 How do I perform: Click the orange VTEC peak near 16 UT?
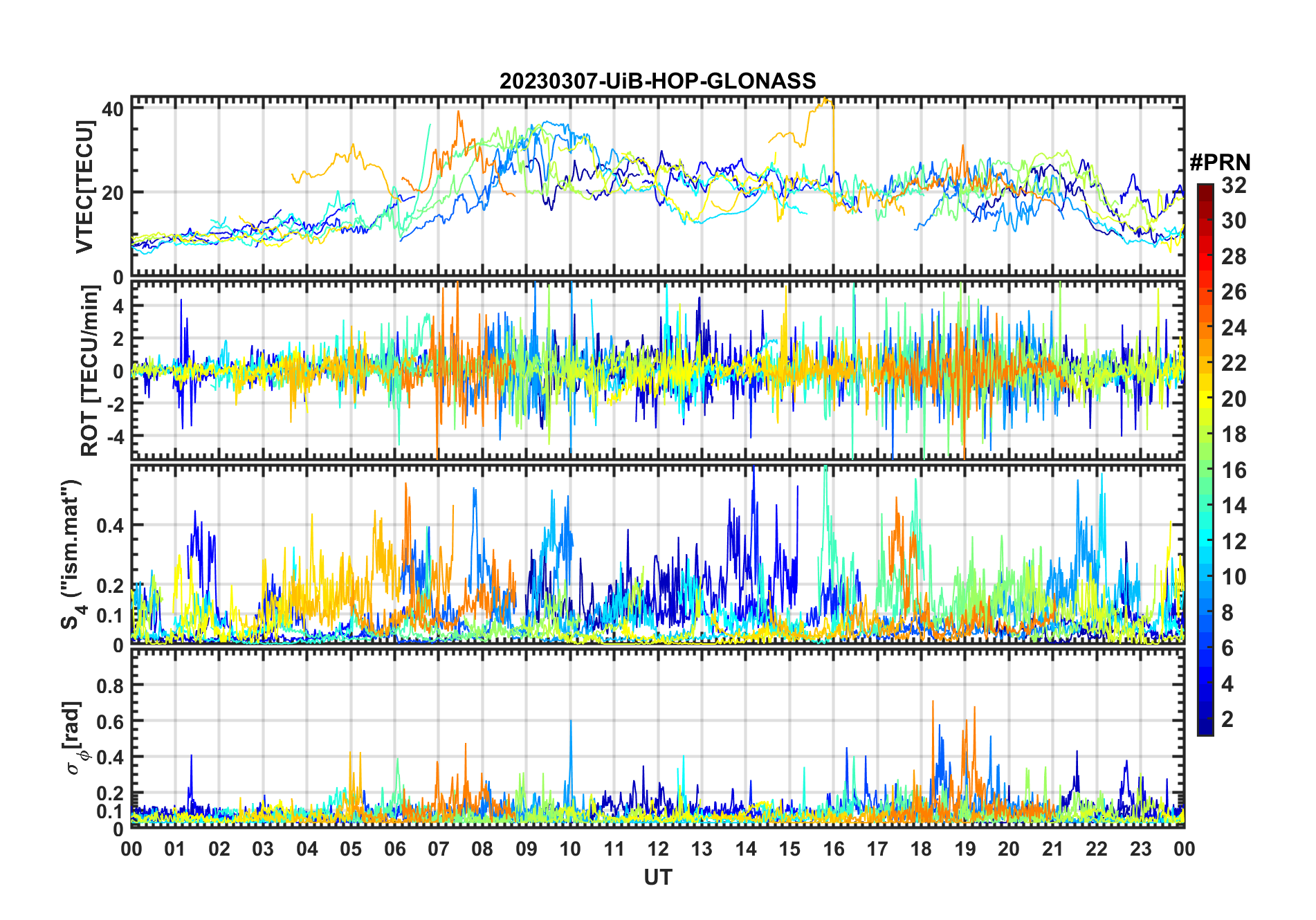[x=826, y=101]
